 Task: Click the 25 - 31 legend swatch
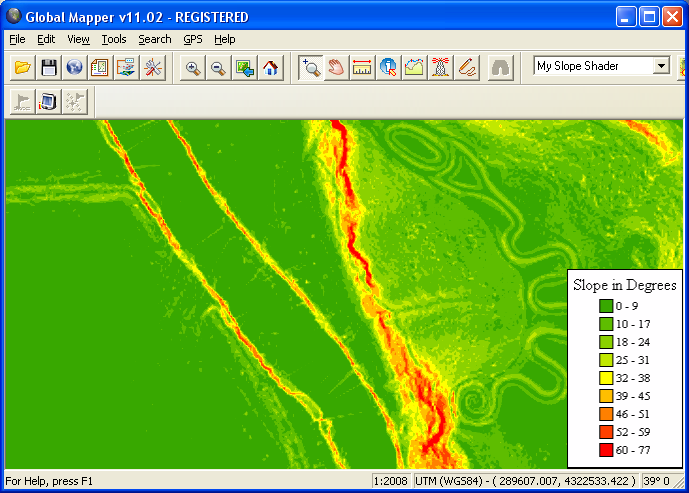coord(606,360)
